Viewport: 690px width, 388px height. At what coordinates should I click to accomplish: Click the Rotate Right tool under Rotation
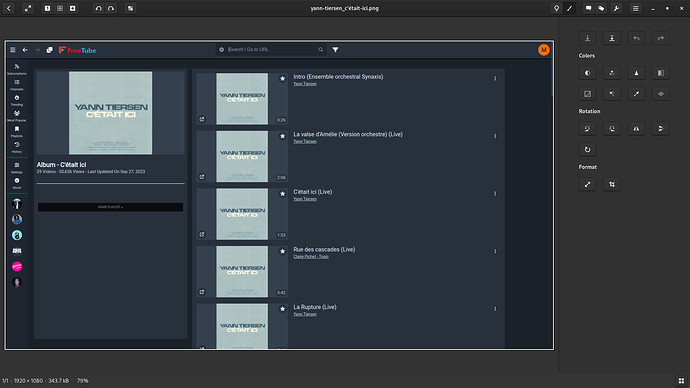[x=612, y=128]
